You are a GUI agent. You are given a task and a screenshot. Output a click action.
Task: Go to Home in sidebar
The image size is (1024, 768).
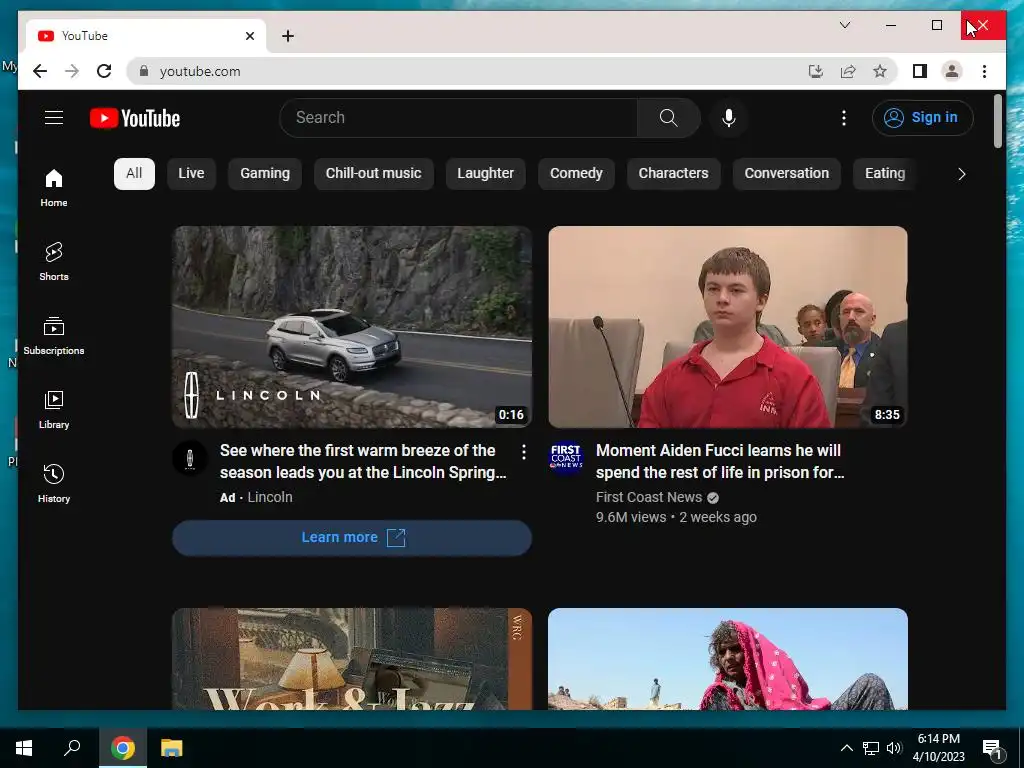54,188
